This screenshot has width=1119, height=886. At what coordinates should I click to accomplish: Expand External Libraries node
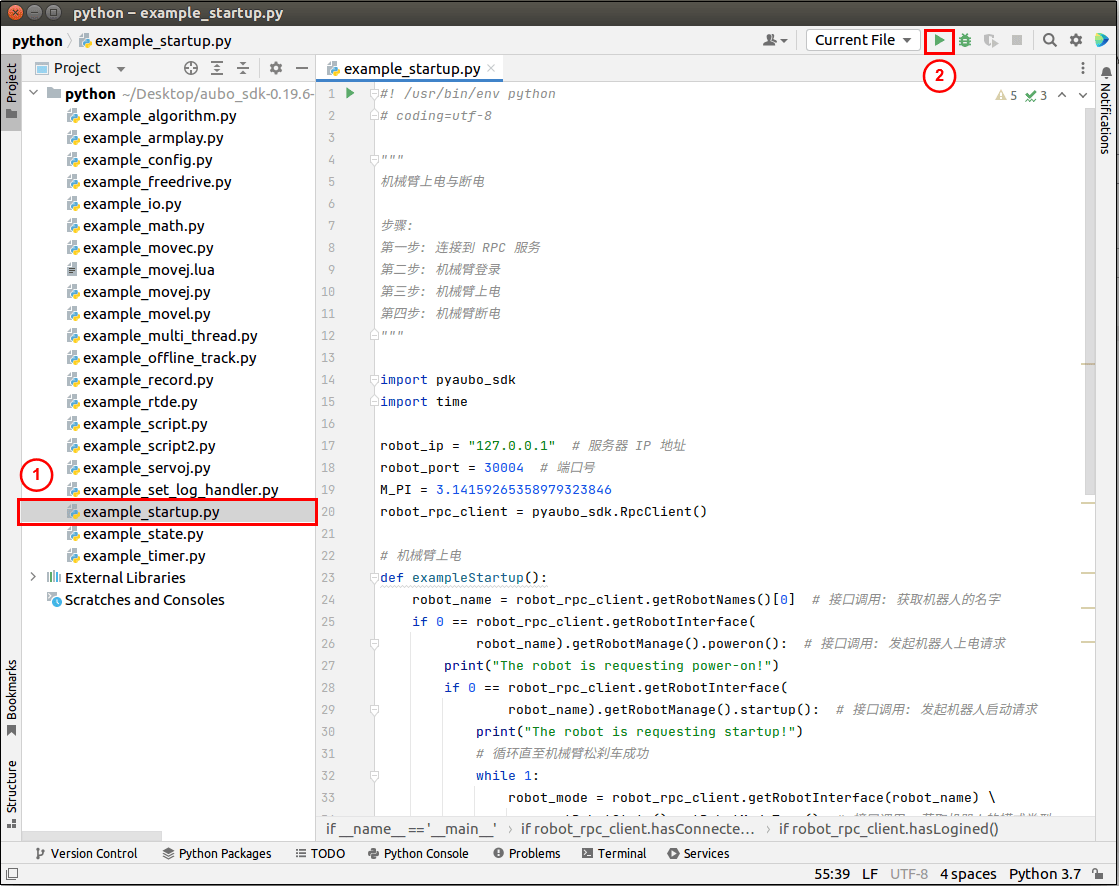[x=34, y=577]
